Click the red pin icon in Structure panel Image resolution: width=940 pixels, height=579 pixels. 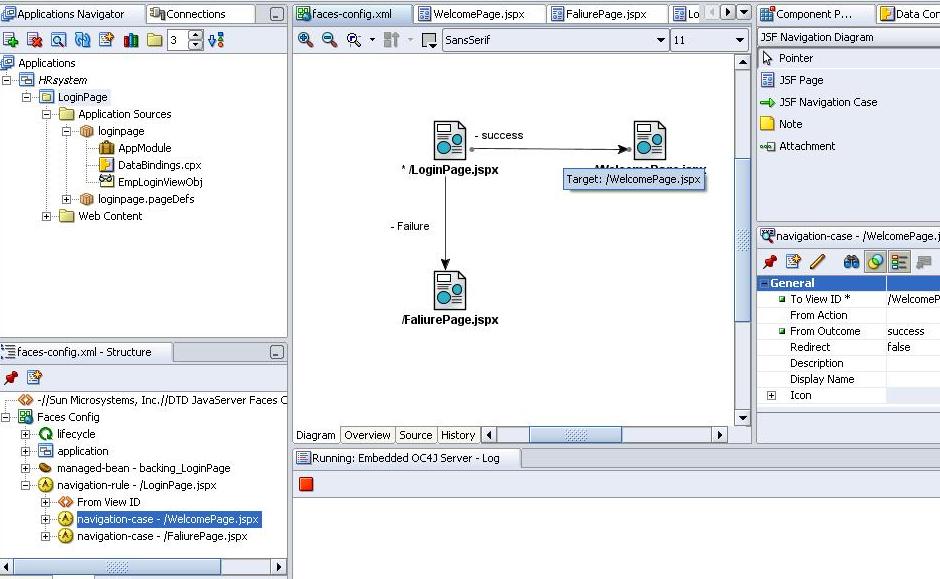tap(12, 377)
